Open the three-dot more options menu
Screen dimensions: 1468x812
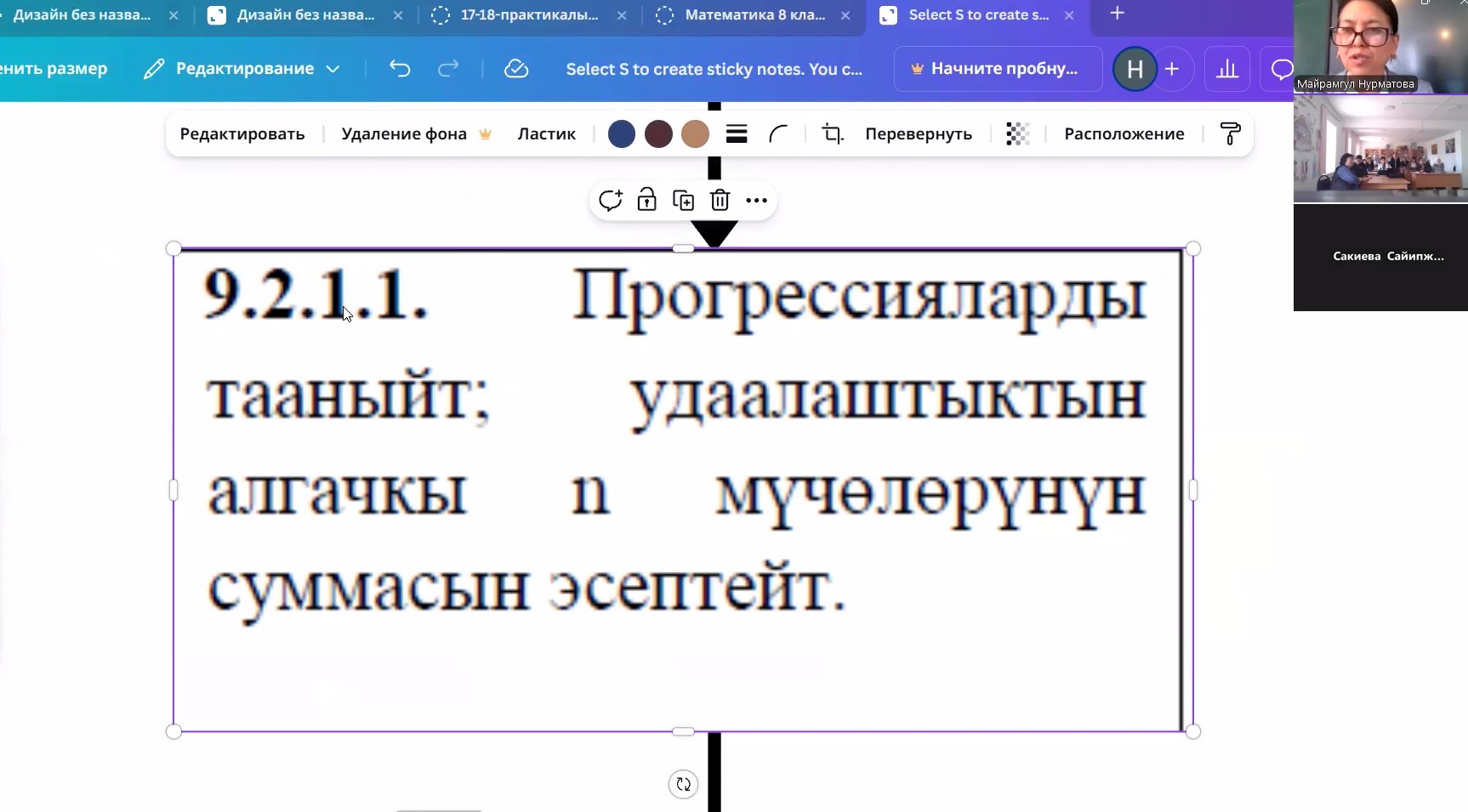[756, 201]
